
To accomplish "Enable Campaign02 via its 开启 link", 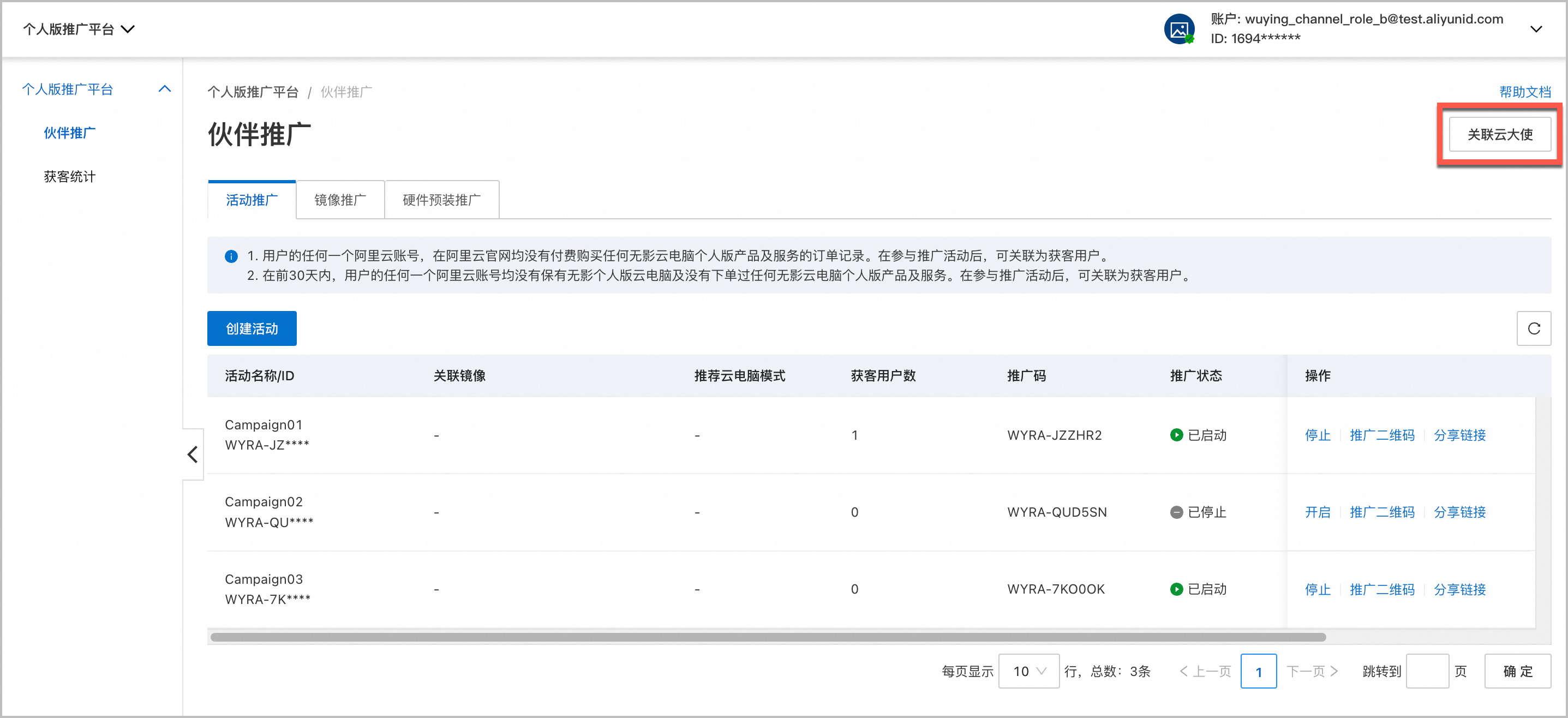I will pyautogui.click(x=1318, y=512).
